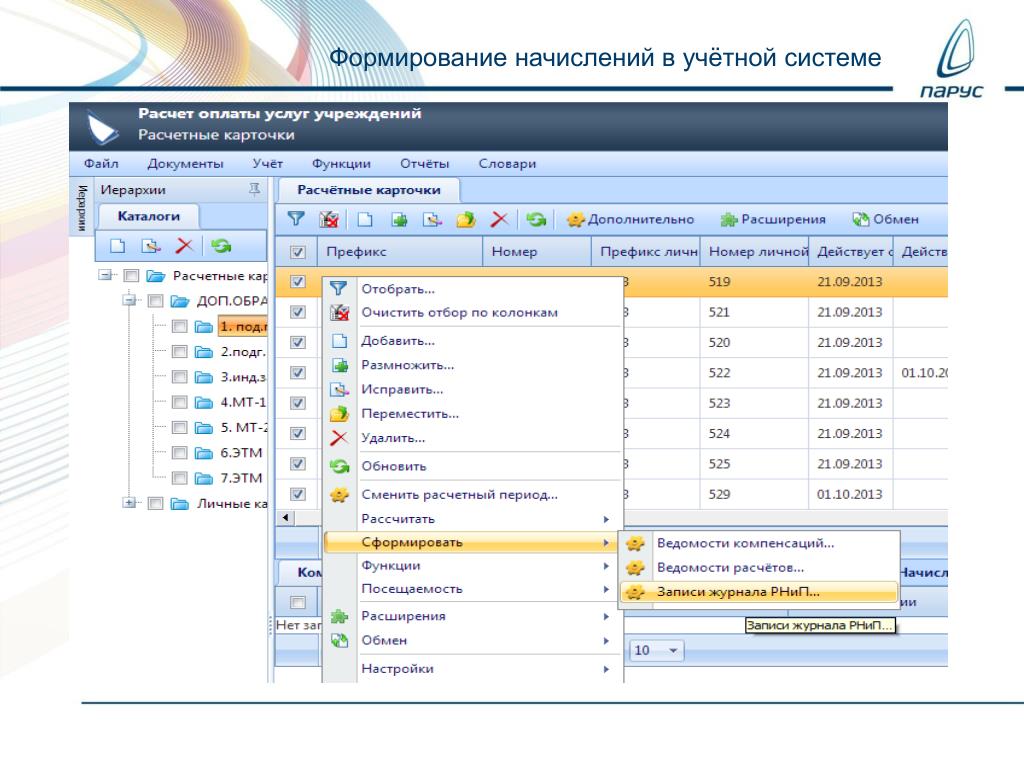Toggle the select-all checkbox in the table header

tap(298, 251)
